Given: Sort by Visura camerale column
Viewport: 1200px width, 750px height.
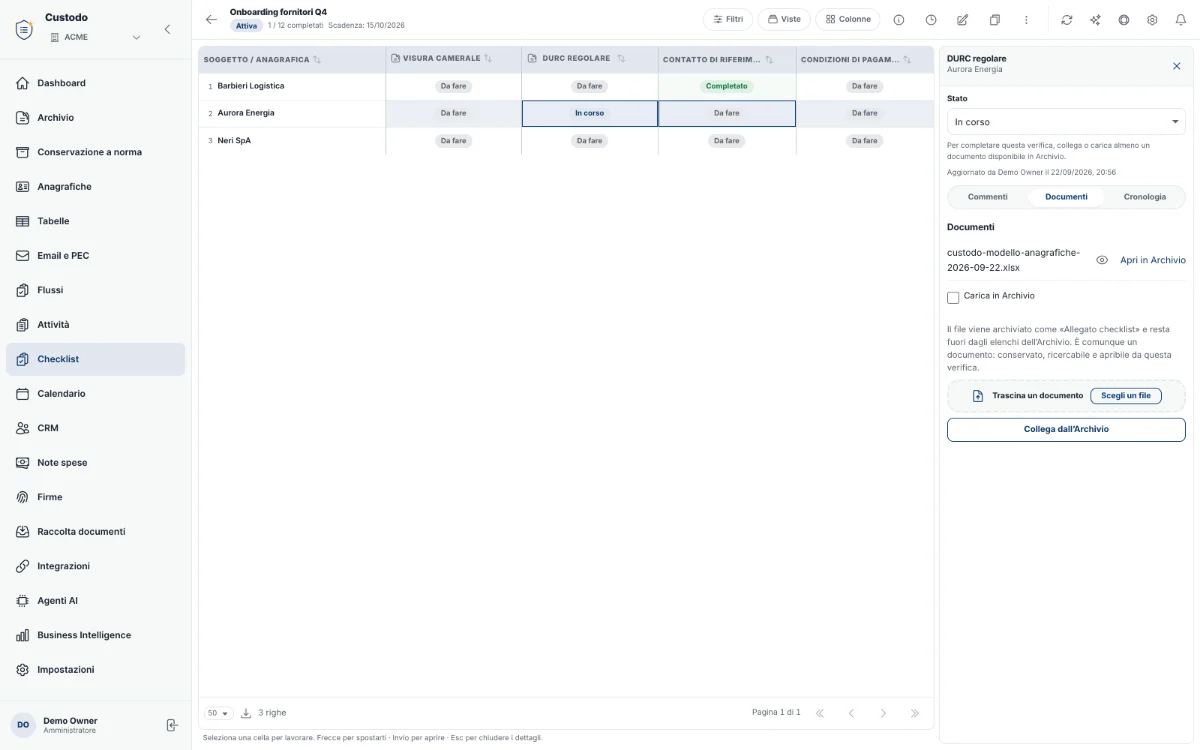Looking at the screenshot, I should pos(488,59).
